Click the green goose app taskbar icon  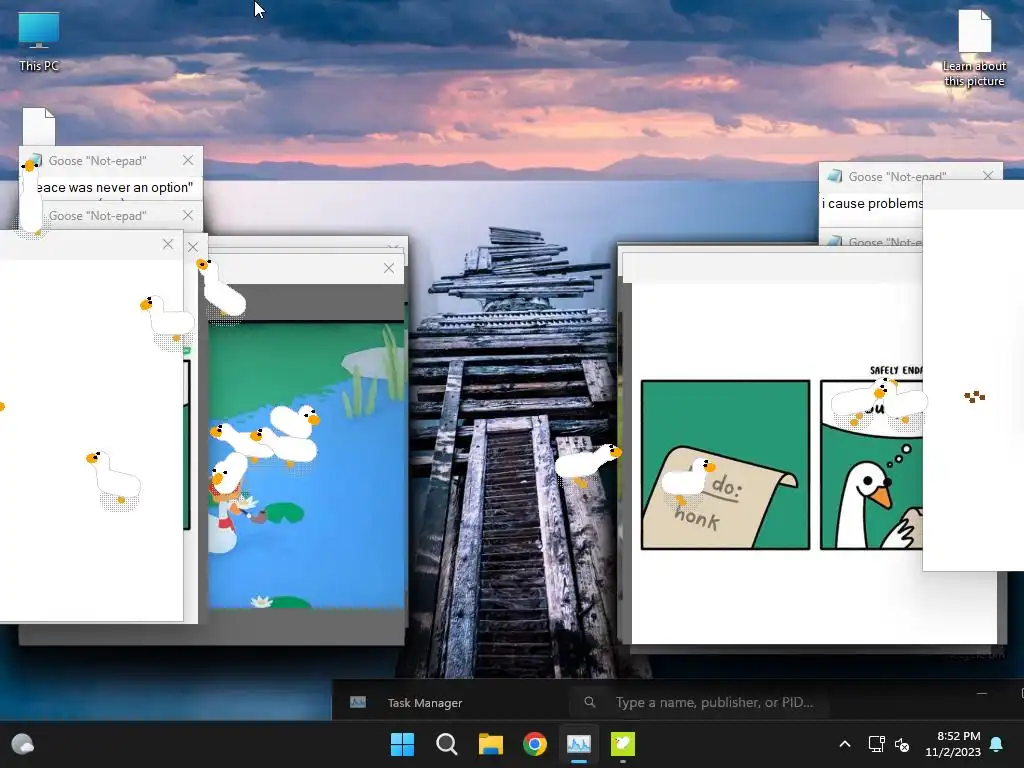622,744
